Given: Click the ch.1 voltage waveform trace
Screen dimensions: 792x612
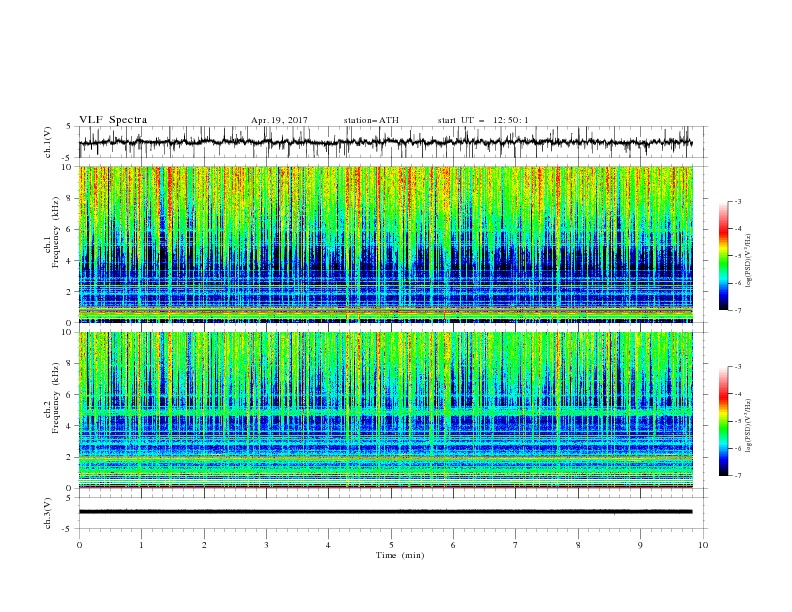Looking at the screenshot, I should click(x=385, y=142).
